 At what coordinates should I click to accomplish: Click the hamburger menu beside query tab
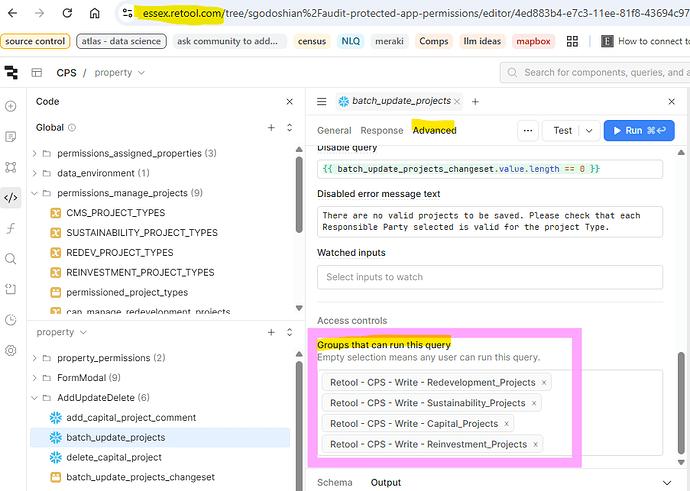pyautogui.click(x=322, y=102)
